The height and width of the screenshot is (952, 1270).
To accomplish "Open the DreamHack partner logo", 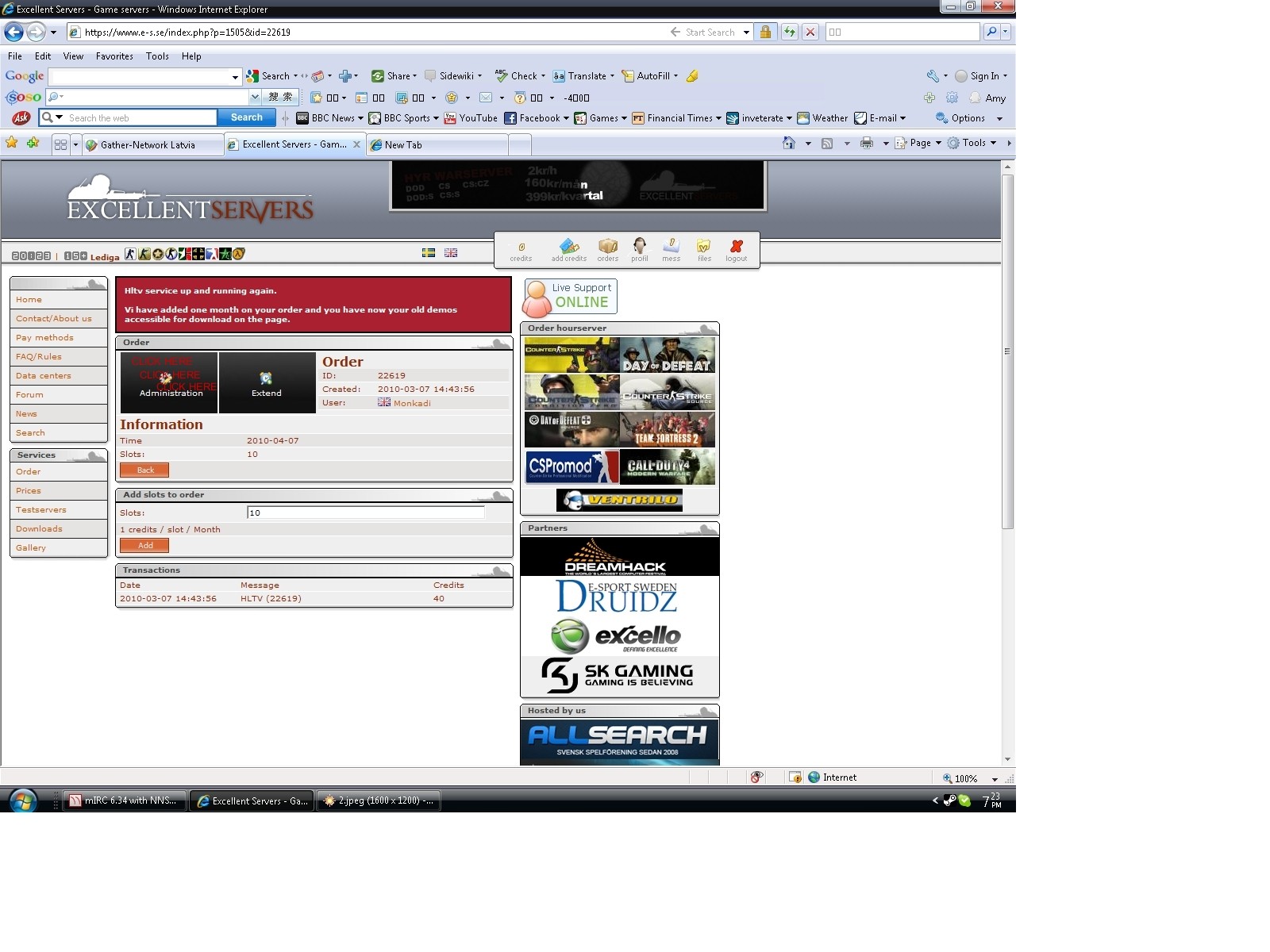I will pyautogui.click(x=620, y=557).
